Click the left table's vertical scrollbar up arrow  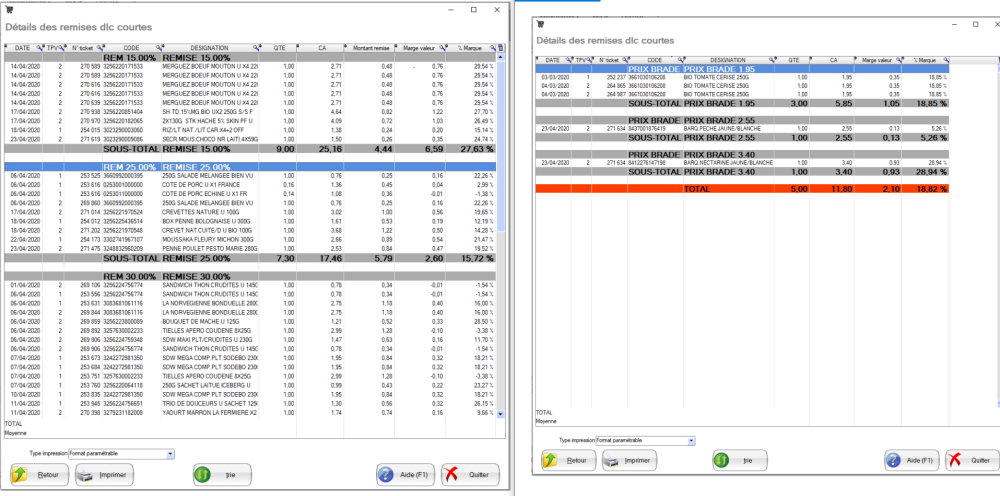click(x=501, y=56)
